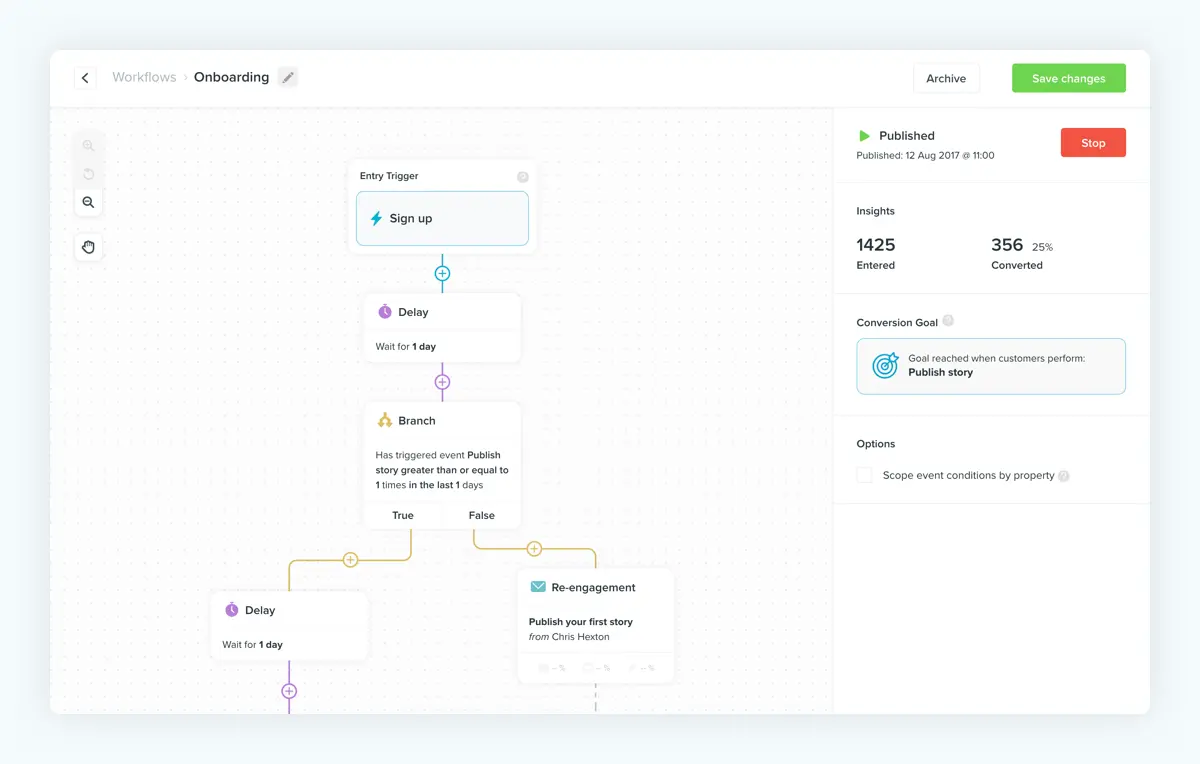This screenshot has width=1200, height=764.
Task: Add a step below the True branch
Action: pos(350,559)
